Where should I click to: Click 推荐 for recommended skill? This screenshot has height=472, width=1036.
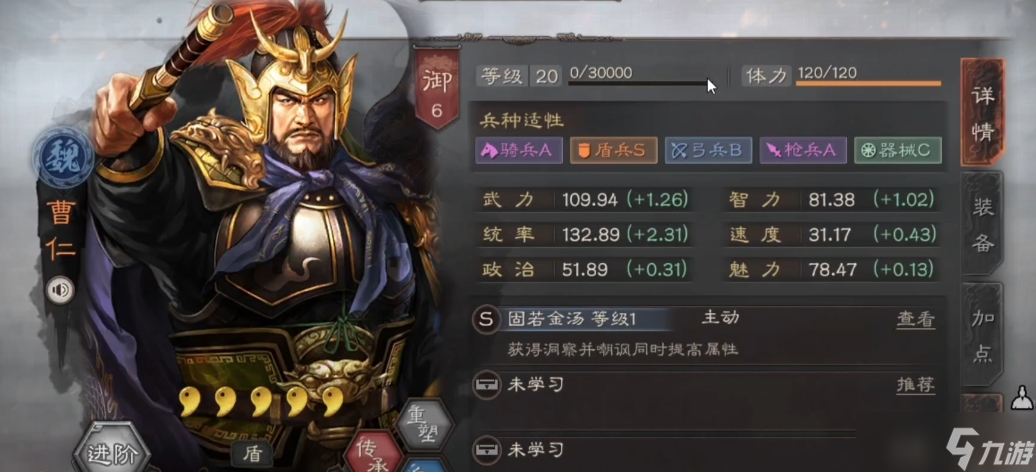916,385
